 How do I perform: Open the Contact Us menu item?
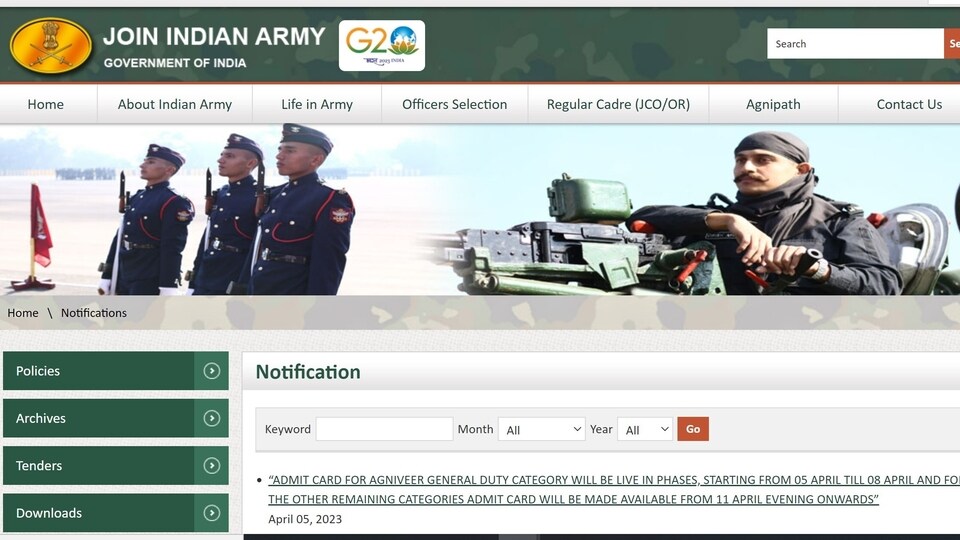(909, 104)
